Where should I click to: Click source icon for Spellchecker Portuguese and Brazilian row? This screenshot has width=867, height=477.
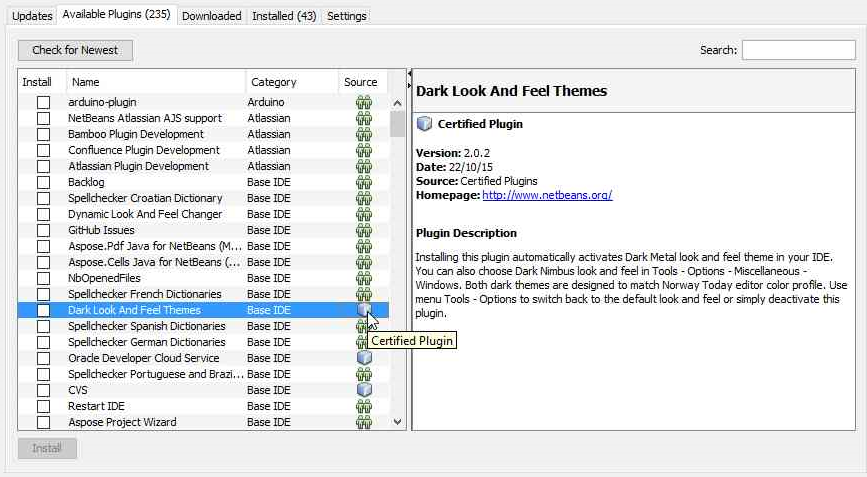click(x=363, y=375)
